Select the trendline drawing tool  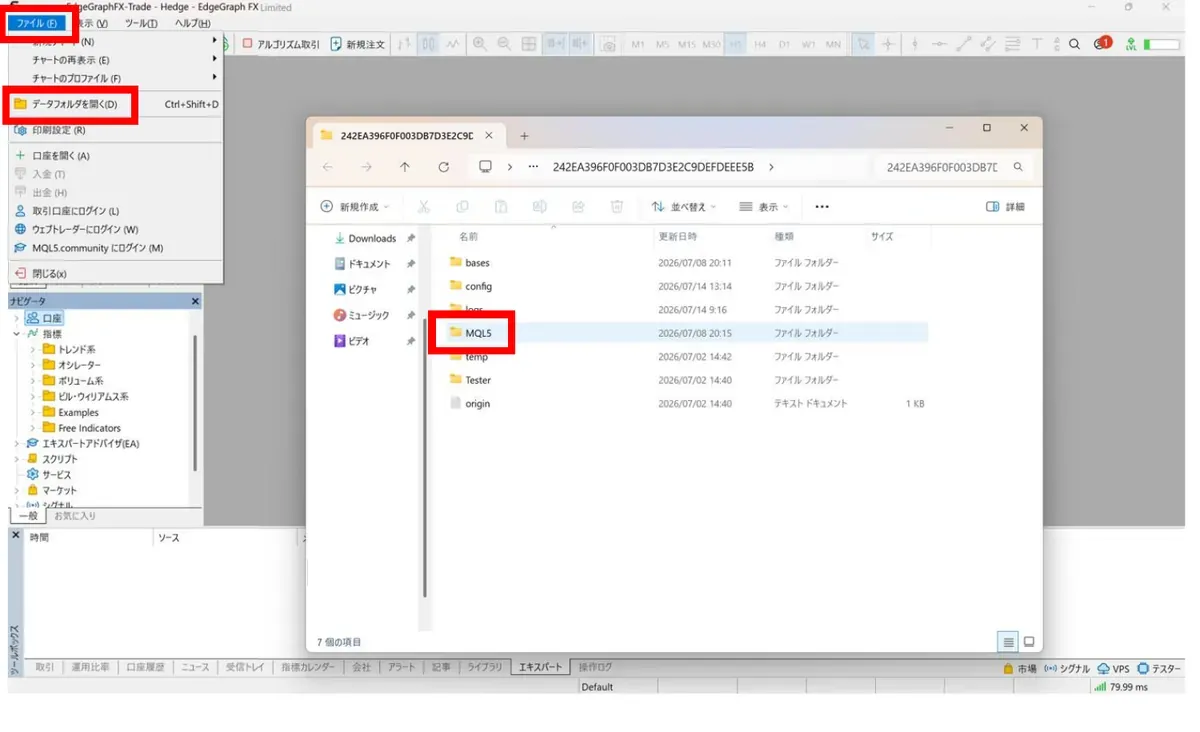963,44
